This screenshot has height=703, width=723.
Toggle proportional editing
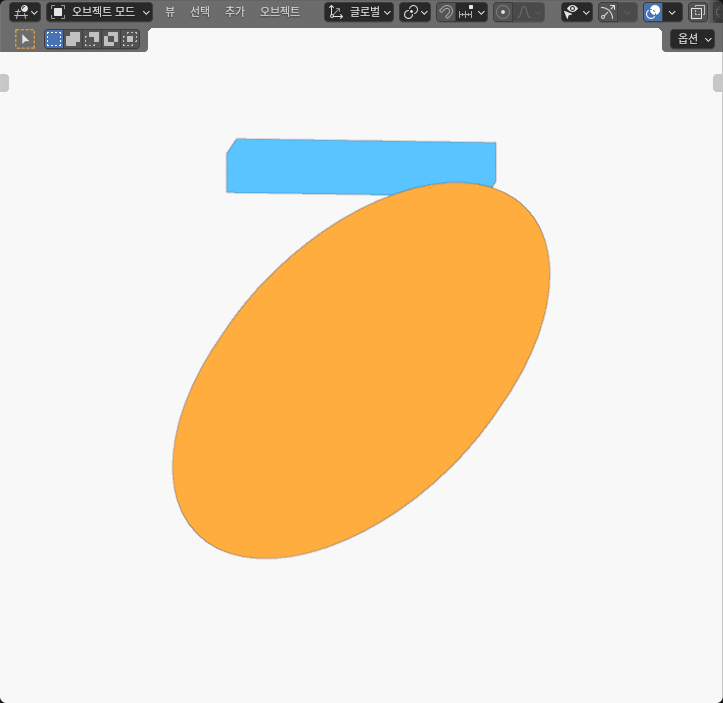coord(503,12)
